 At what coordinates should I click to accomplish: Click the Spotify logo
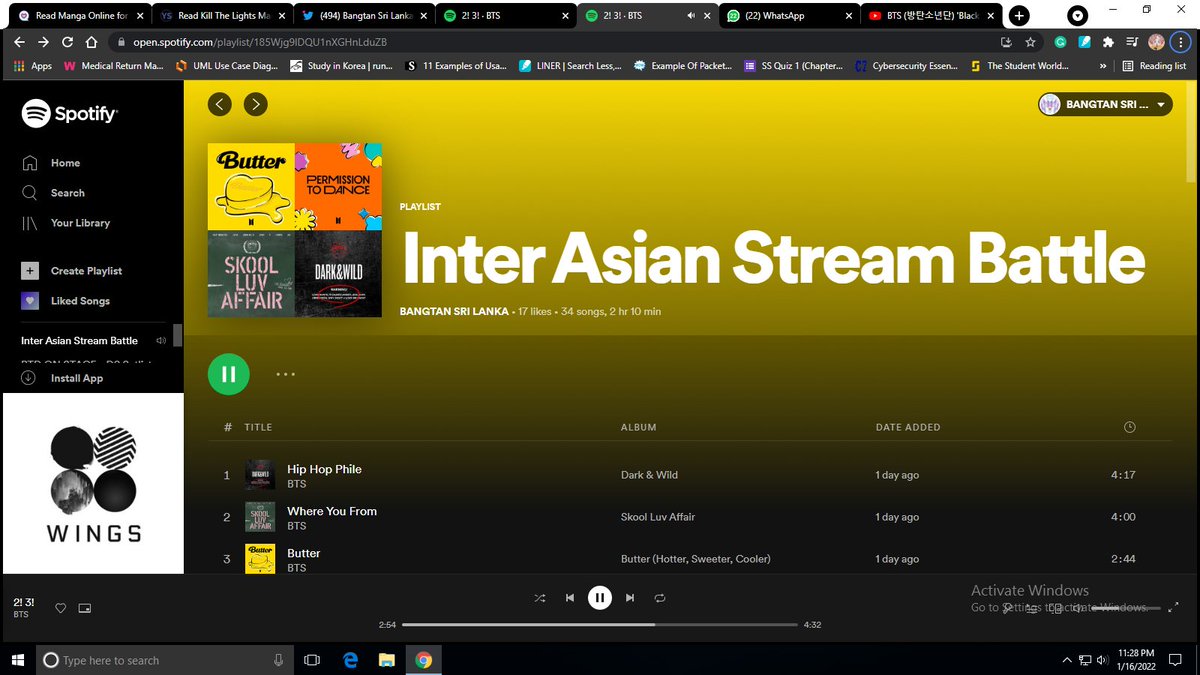pyautogui.click(x=69, y=114)
